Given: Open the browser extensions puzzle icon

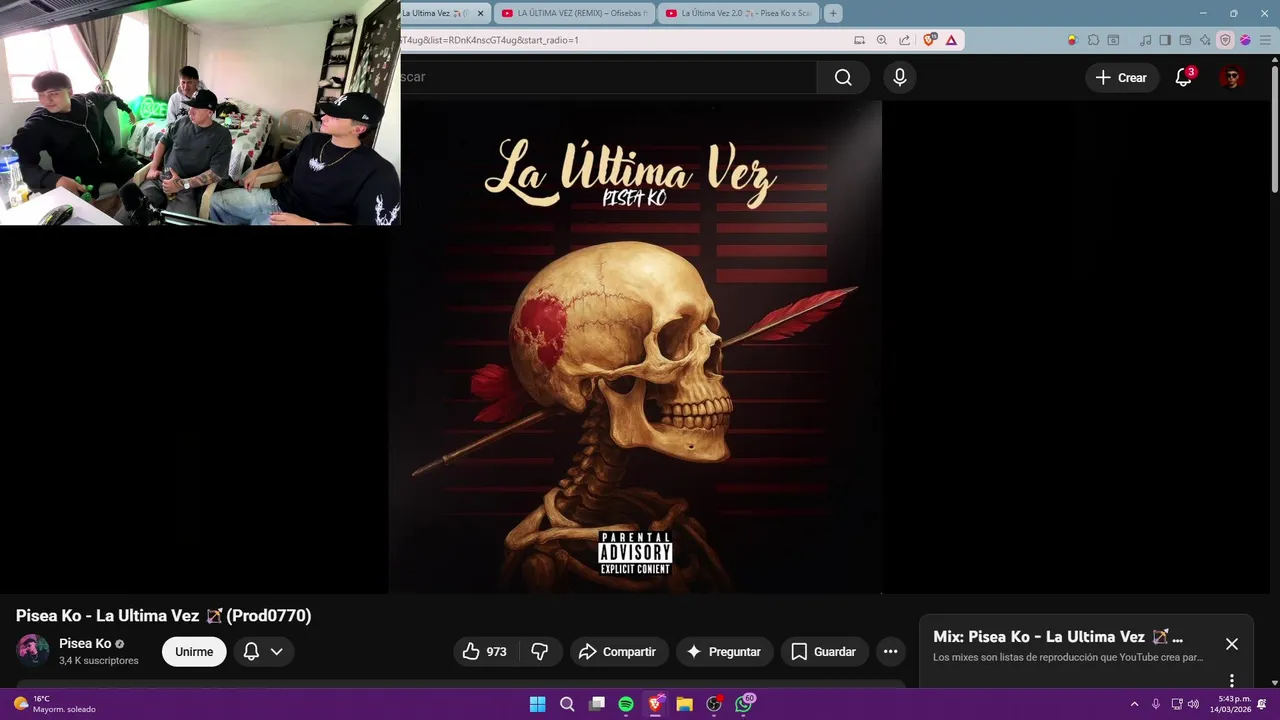Looking at the screenshot, I should click(1093, 40).
